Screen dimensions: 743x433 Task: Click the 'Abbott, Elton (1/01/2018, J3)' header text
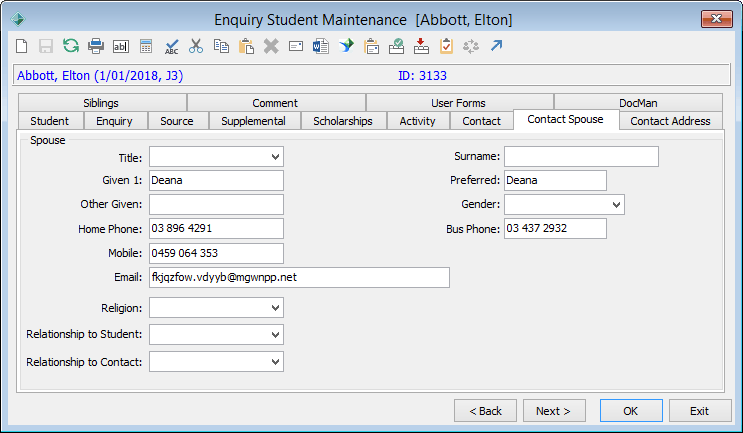tap(100, 76)
